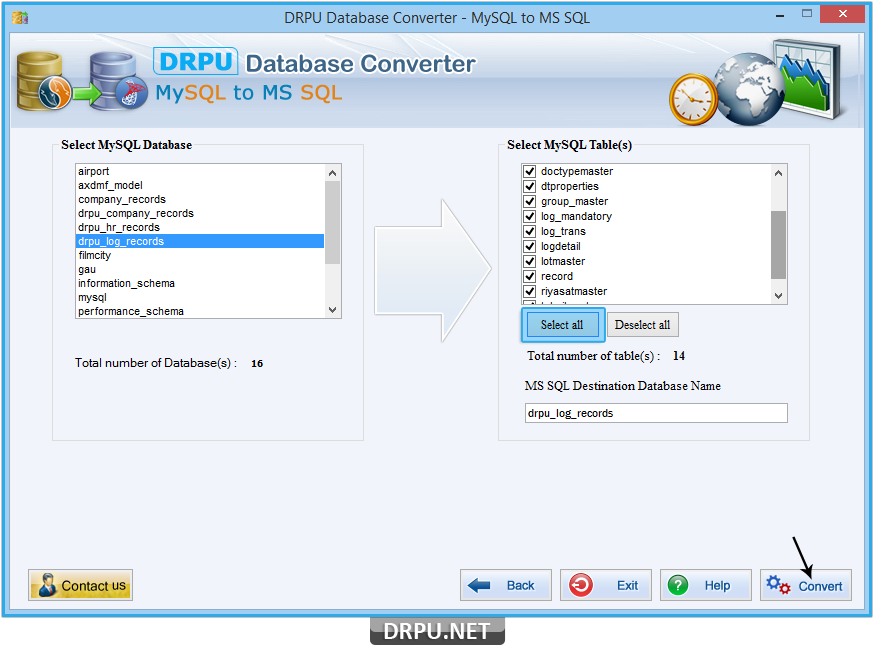Click the red exit circle icon
Image resolution: width=874 pixels, height=645 pixels.
(x=581, y=585)
